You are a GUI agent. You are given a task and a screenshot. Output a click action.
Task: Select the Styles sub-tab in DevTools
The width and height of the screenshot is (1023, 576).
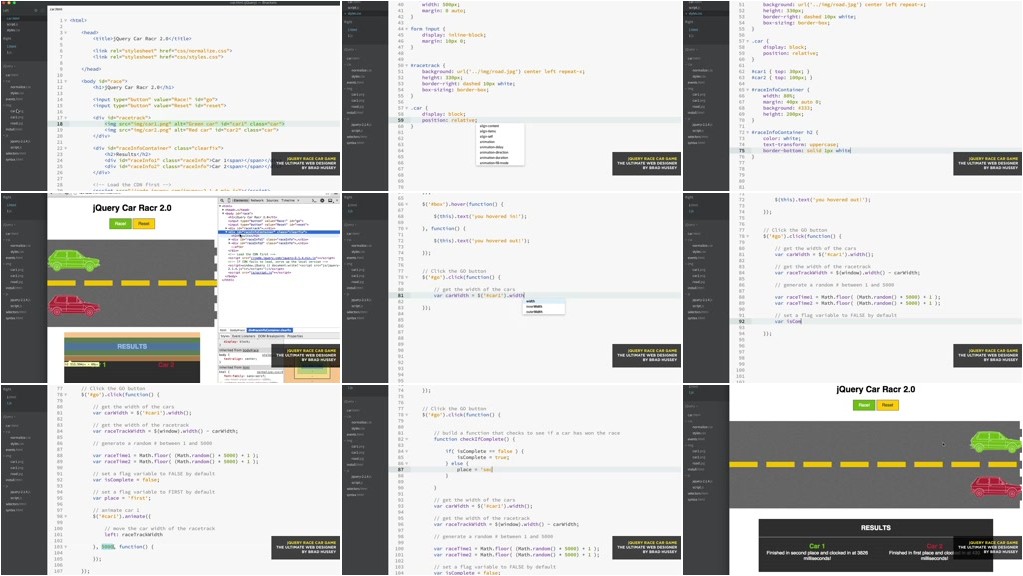point(225,336)
